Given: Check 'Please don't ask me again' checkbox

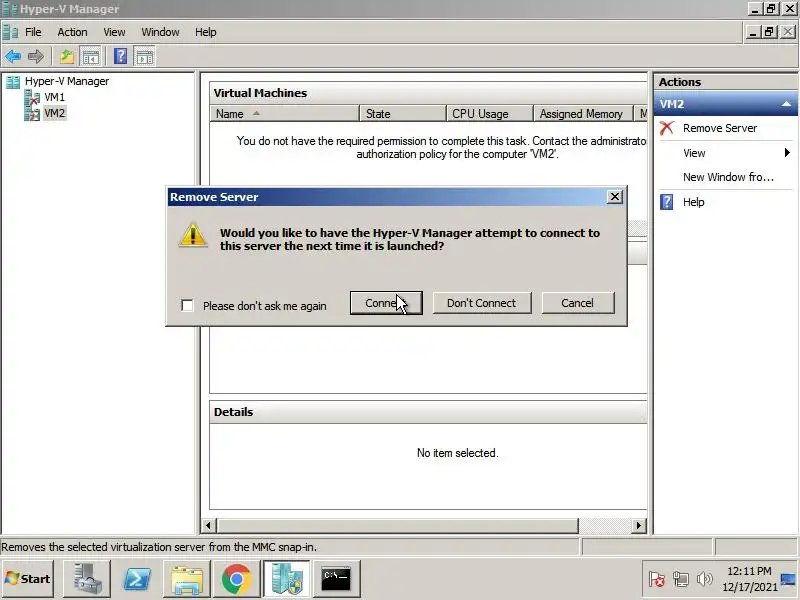Looking at the screenshot, I should (187, 306).
